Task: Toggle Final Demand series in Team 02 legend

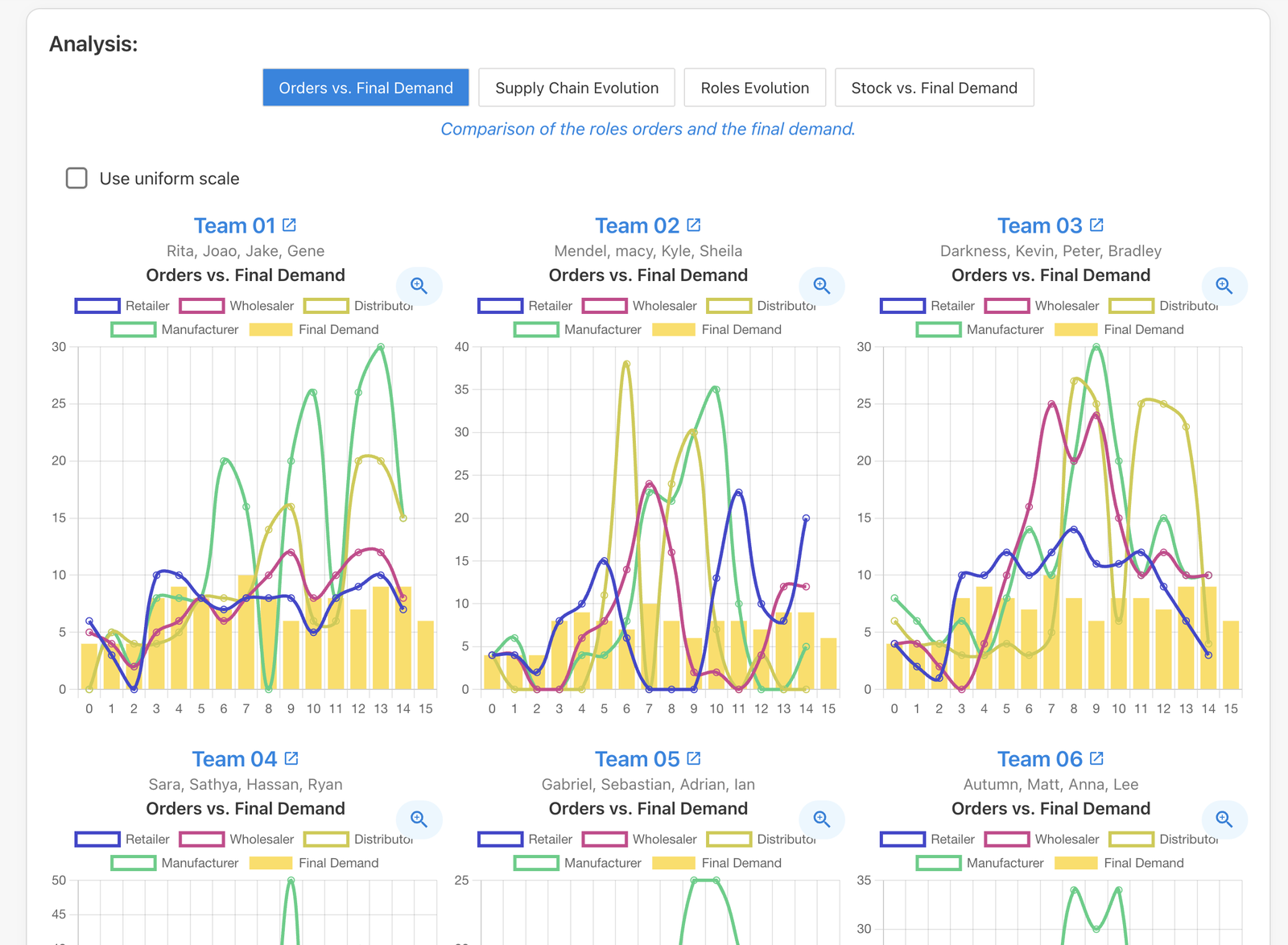Action: click(x=716, y=329)
